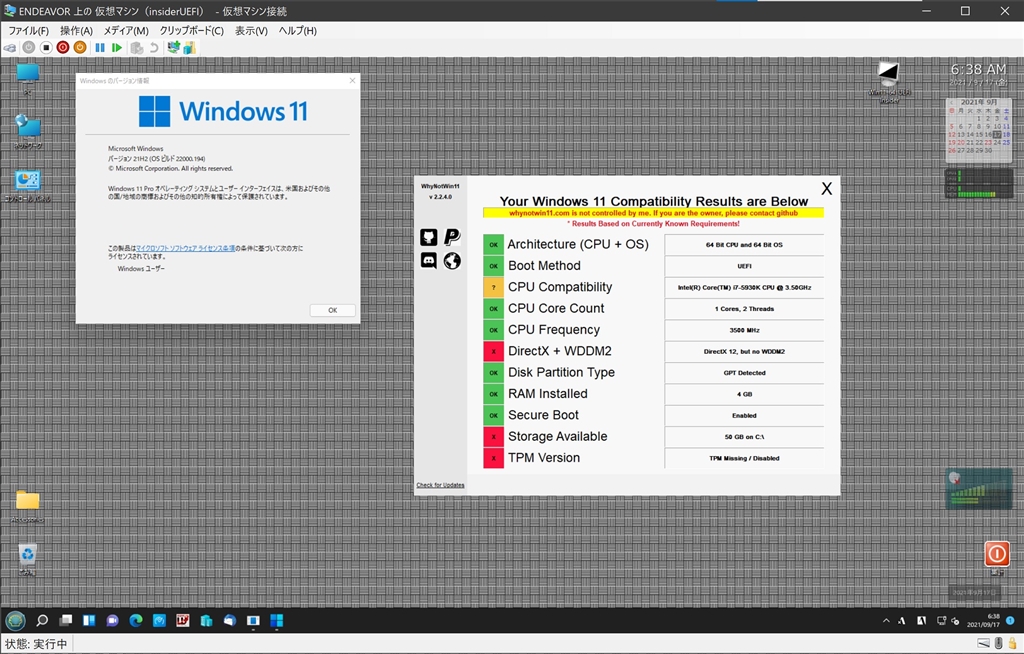This screenshot has height=654, width=1024.
Task: Open the Network desktop icon
Action: [27, 131]
